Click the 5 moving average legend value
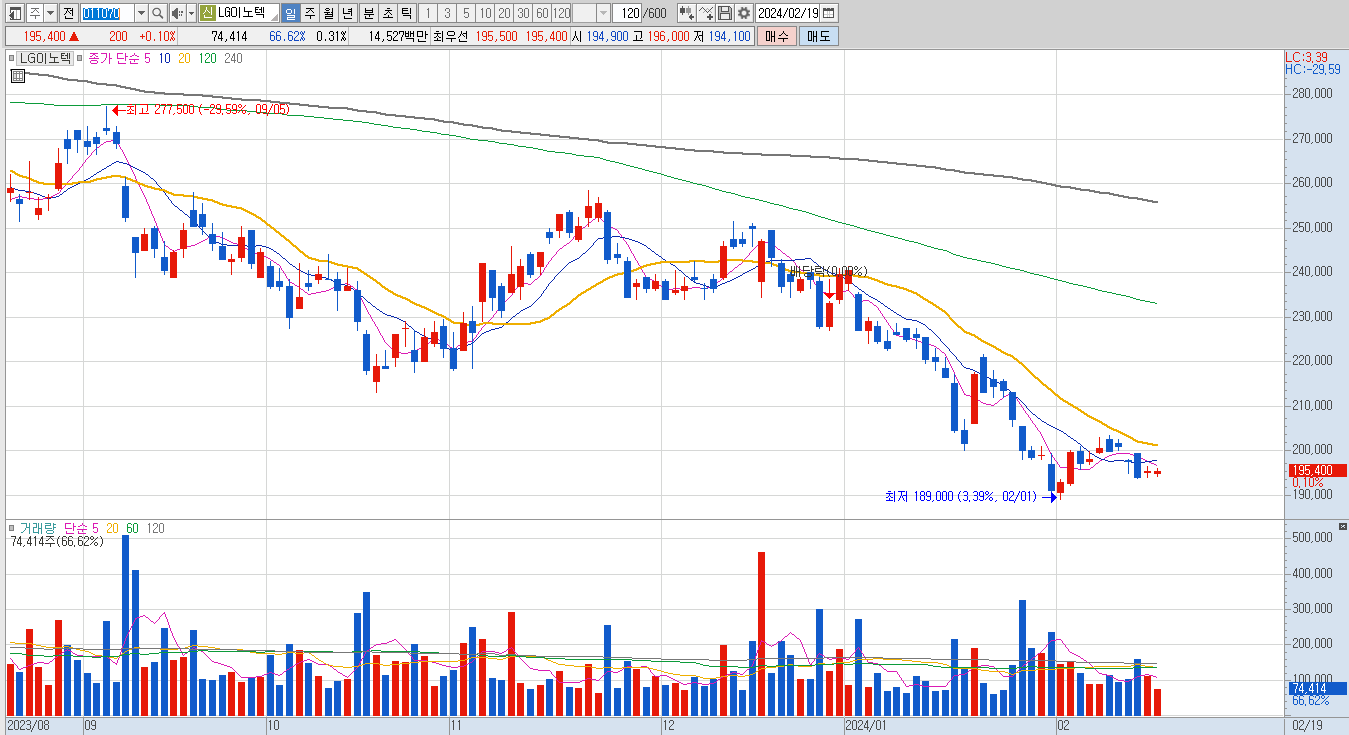 click(x=147, y=58)
